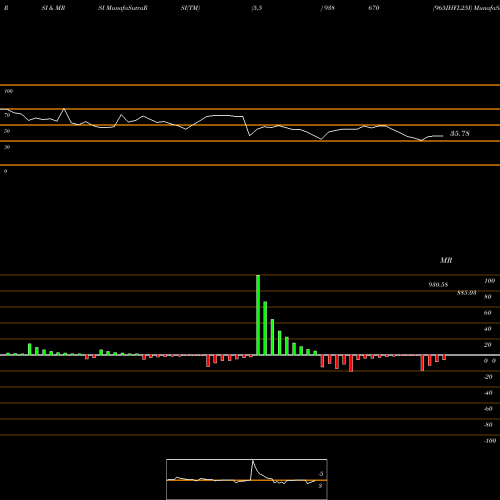
Task: Click the "670" value in header
Action: [374, 8]
